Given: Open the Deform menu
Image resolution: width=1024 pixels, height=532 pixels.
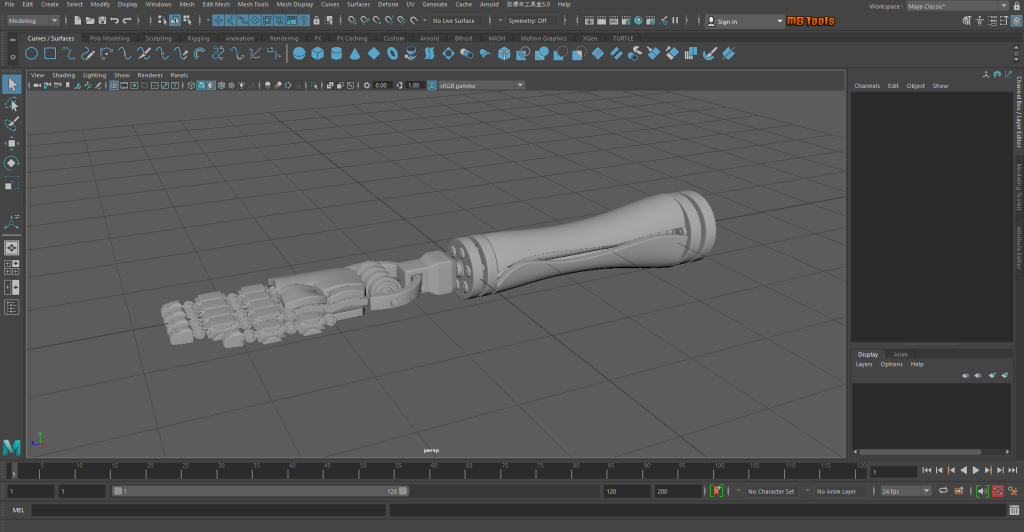Looking at the screenshot, I should tap(388, 5).
